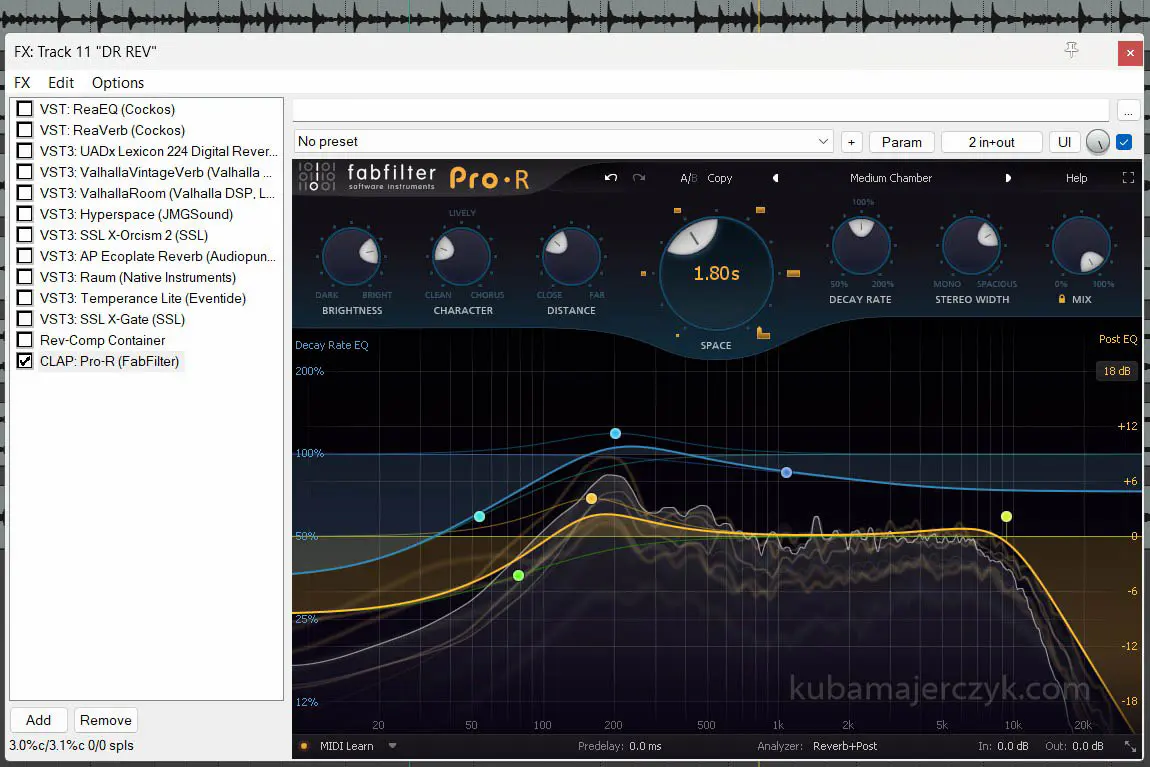Image resolution: width=1150 pixels, height=767 pixels.
Task: Click the plus button beside preset box
Action: coord(851,142)
